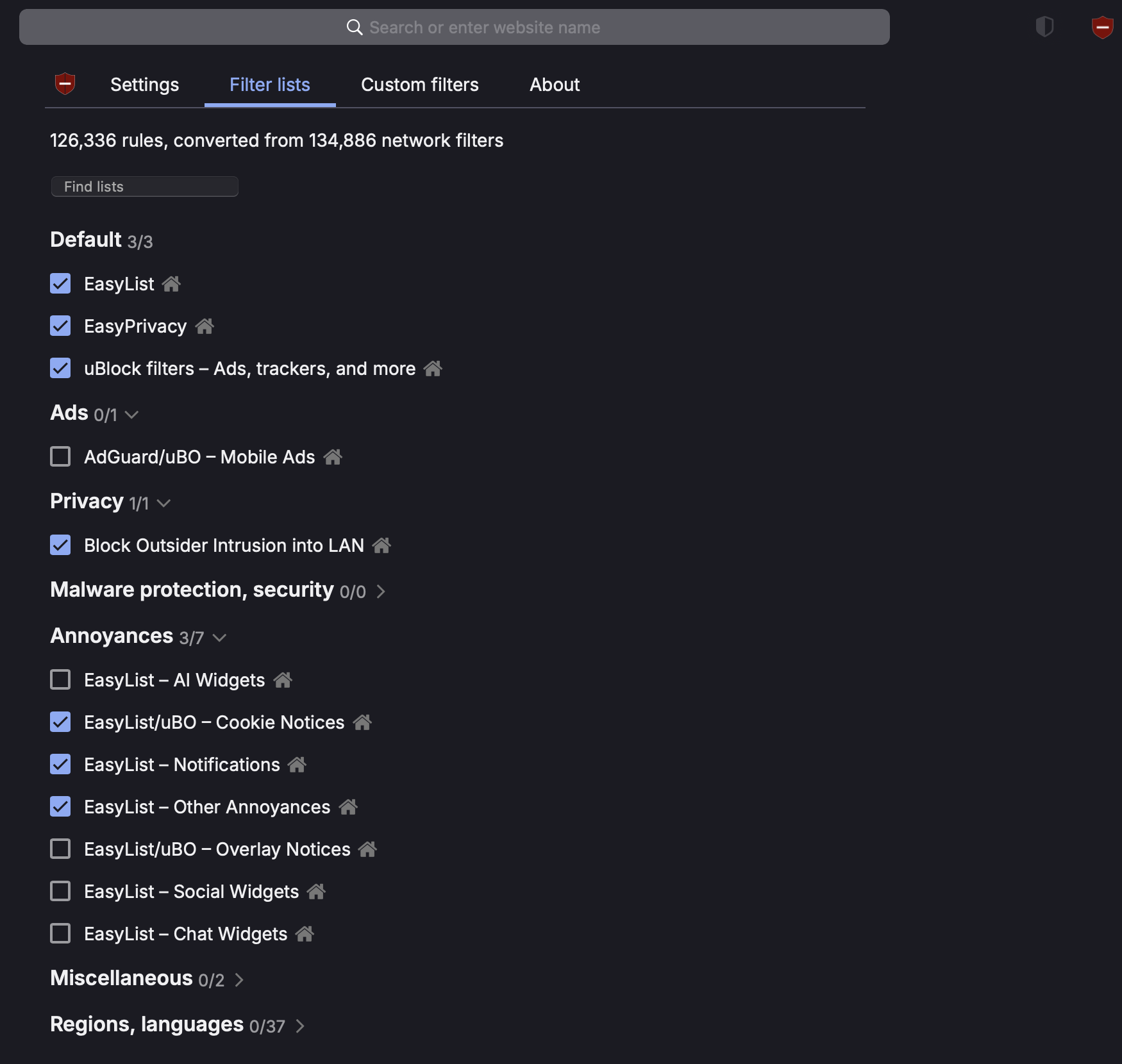Click the uBlock Origin logo beside the tabs
This screenshot has width=1122, height=1064.
point(65,84)
